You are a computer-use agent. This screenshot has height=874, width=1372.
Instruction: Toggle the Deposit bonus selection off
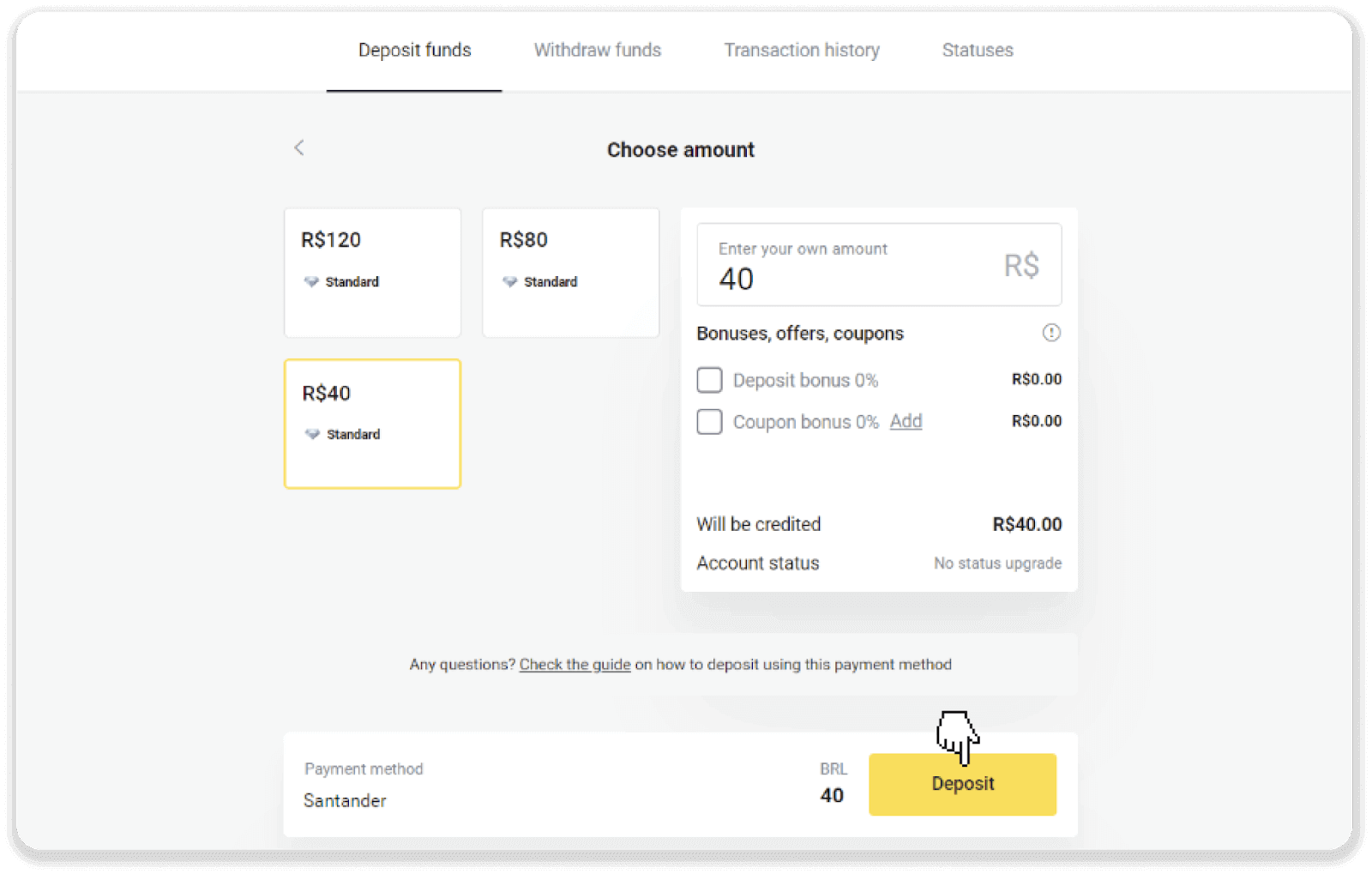(x=709, y=379)
